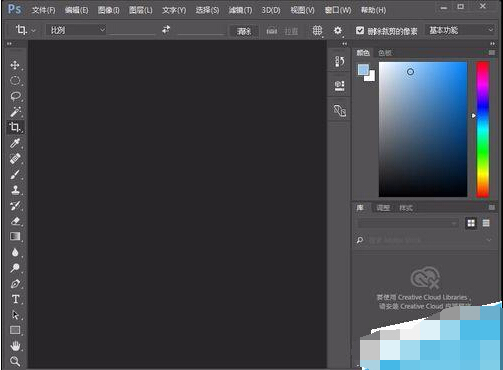Switch library to list view
This screenshot has width=503, height=370.
click(486, 223)
